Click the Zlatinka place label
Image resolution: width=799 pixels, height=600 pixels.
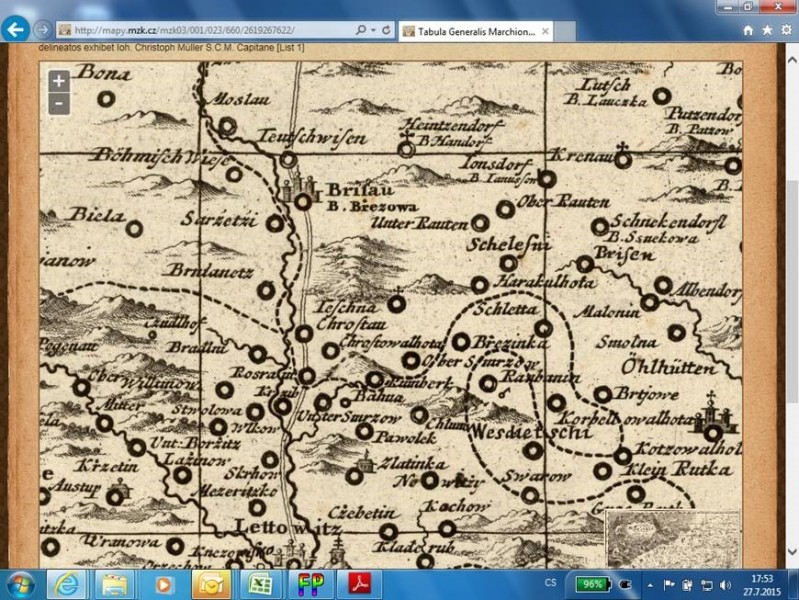coord(413,464)
